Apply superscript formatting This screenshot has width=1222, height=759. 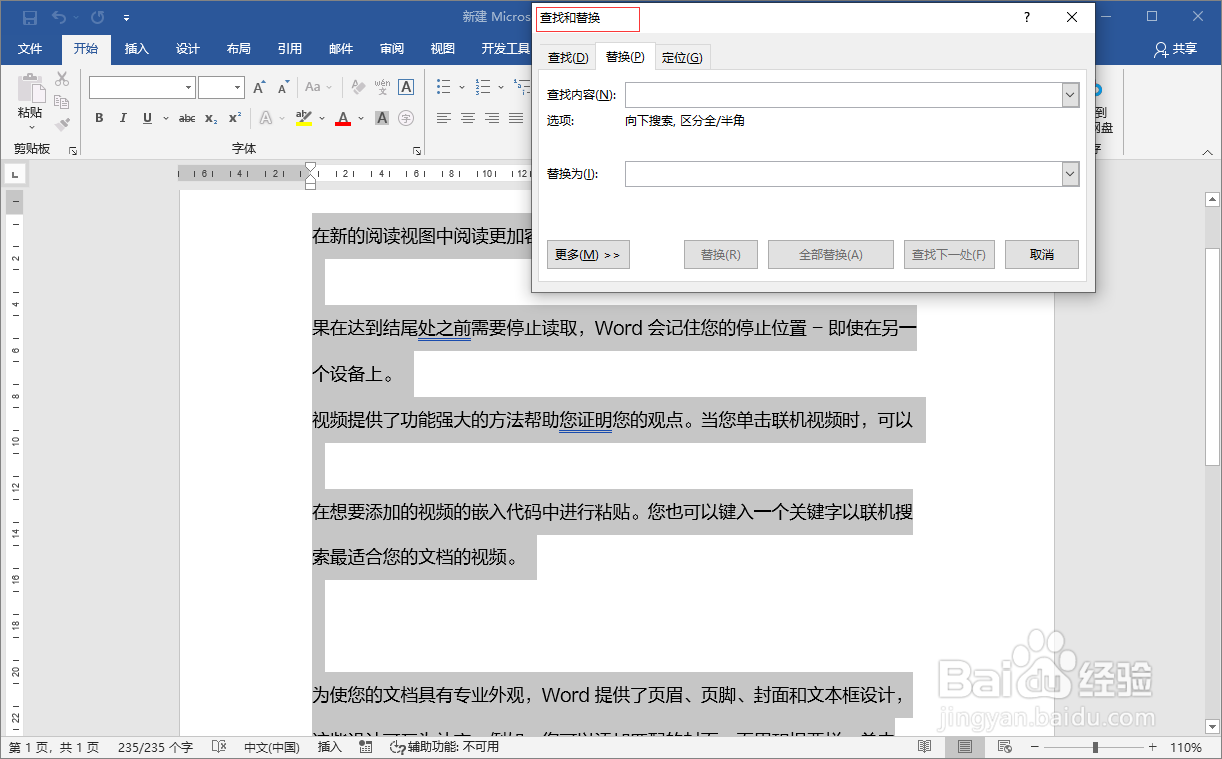(235, 118)
